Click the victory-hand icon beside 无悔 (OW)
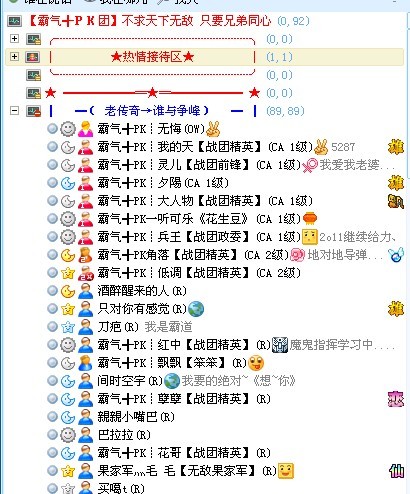 coord(213,129)
